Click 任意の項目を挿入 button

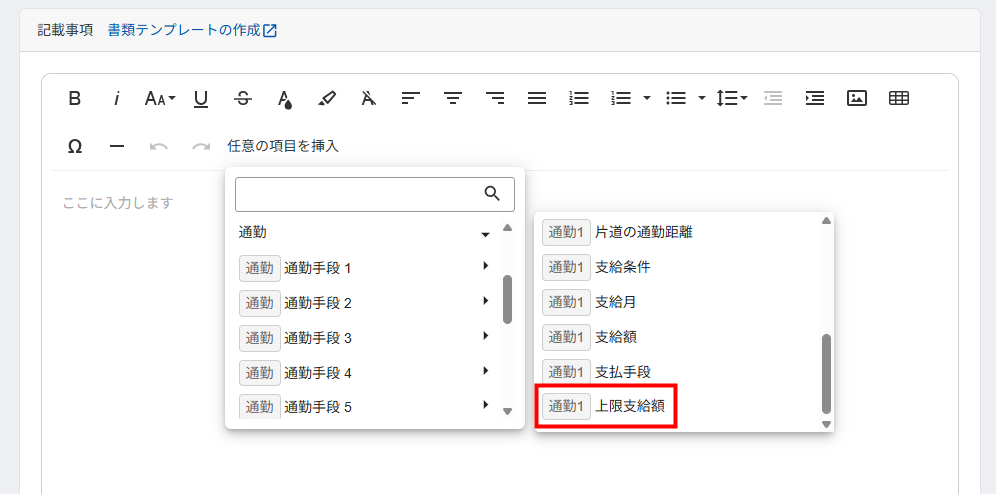(x=283, y=146)
